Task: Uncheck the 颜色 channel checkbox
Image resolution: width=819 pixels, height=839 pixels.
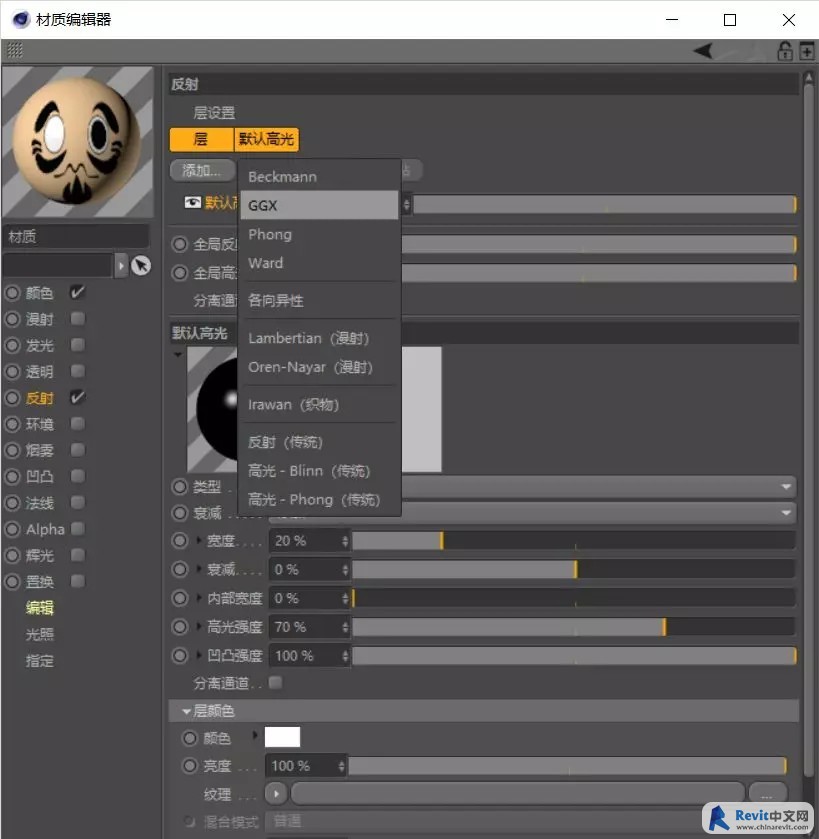Action: point(78,293)
